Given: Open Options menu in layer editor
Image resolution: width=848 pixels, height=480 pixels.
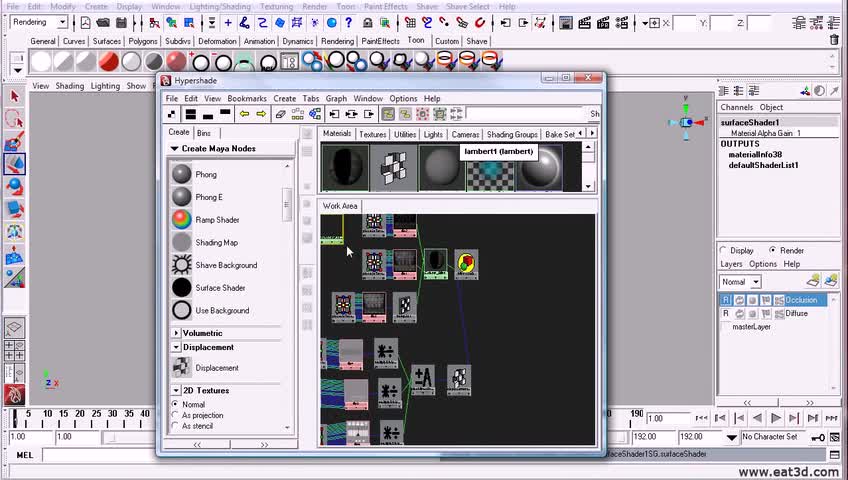Looking at the screenshot, I should pos(763,264).
